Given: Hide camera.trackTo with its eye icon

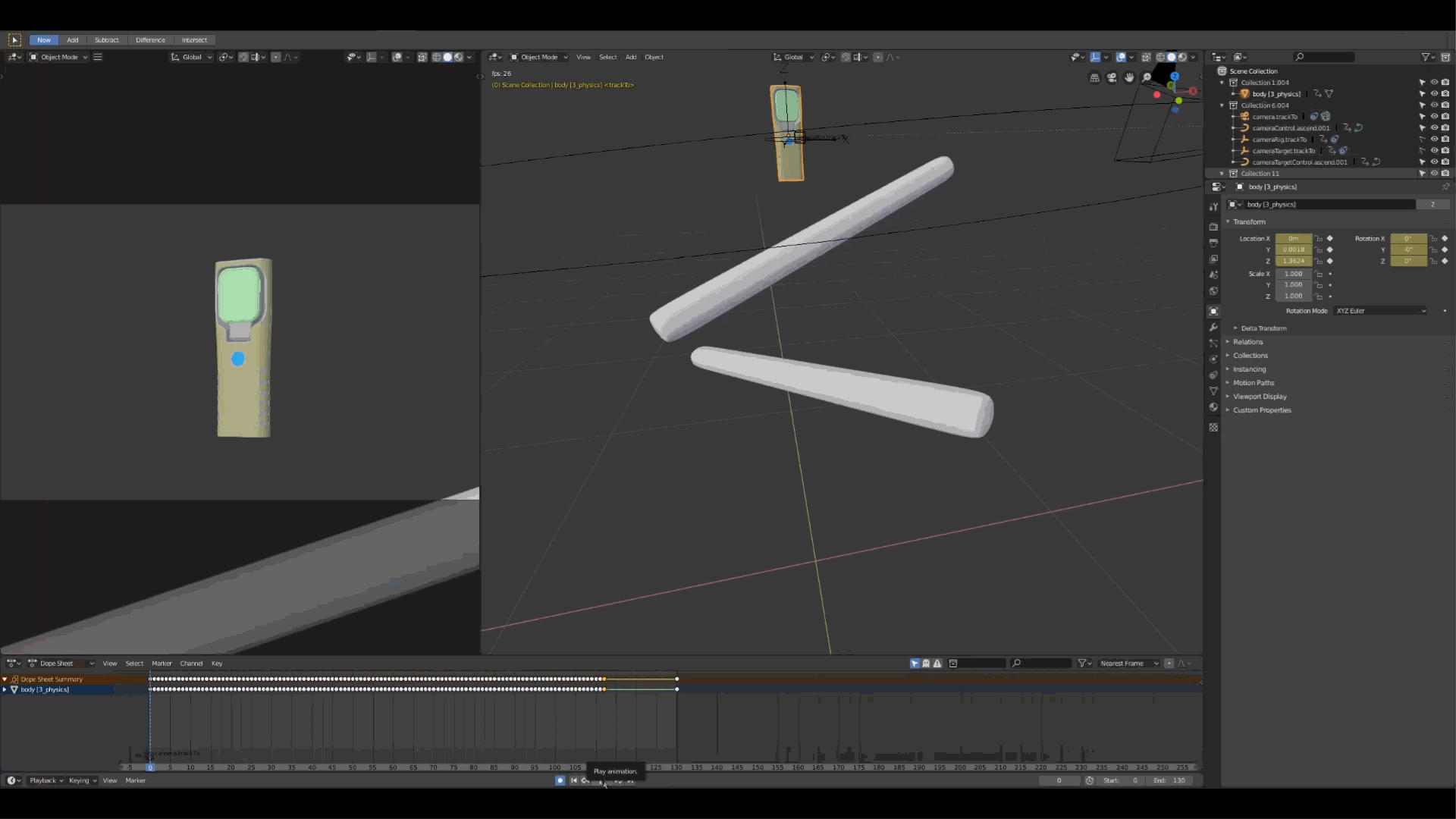Looking at the screenshot, I should [x=1434, y=117].
